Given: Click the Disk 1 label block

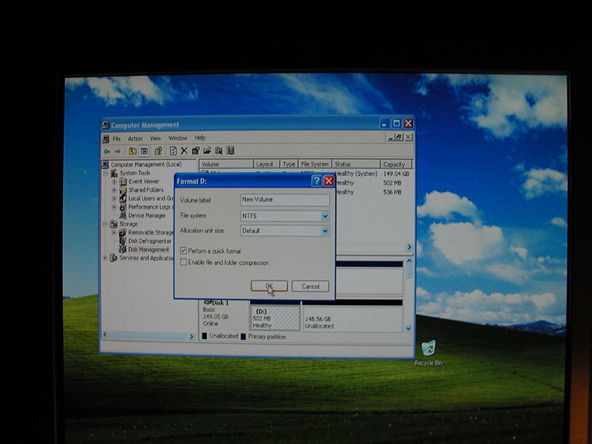Looking at the screenshot, I should pyautogui.click(x=224, y=314).
